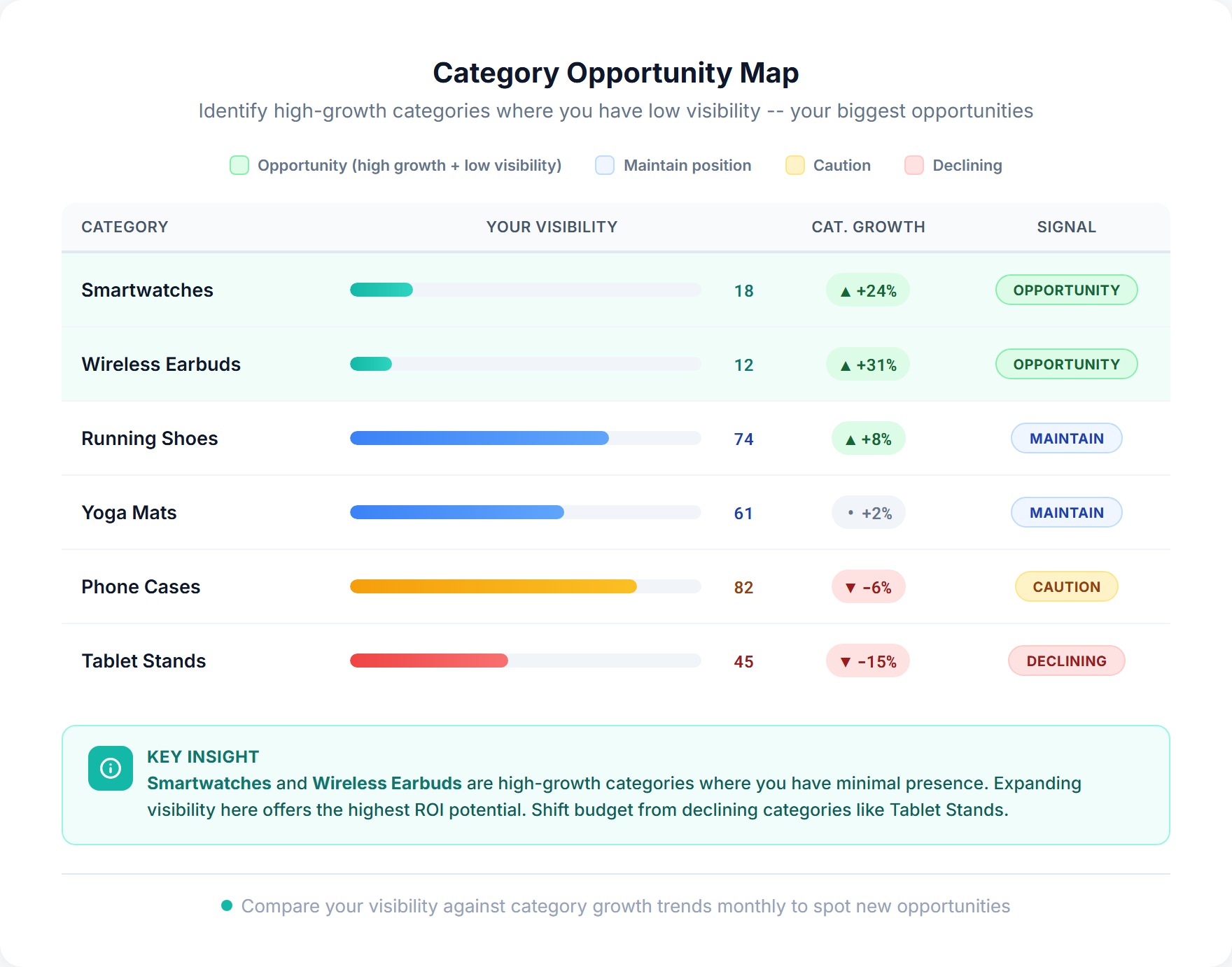Image resolution: width=1232 pixels, height=967 pixels.
Task: Click the blue Maintain position legend swatch
Action: [603, 165]
